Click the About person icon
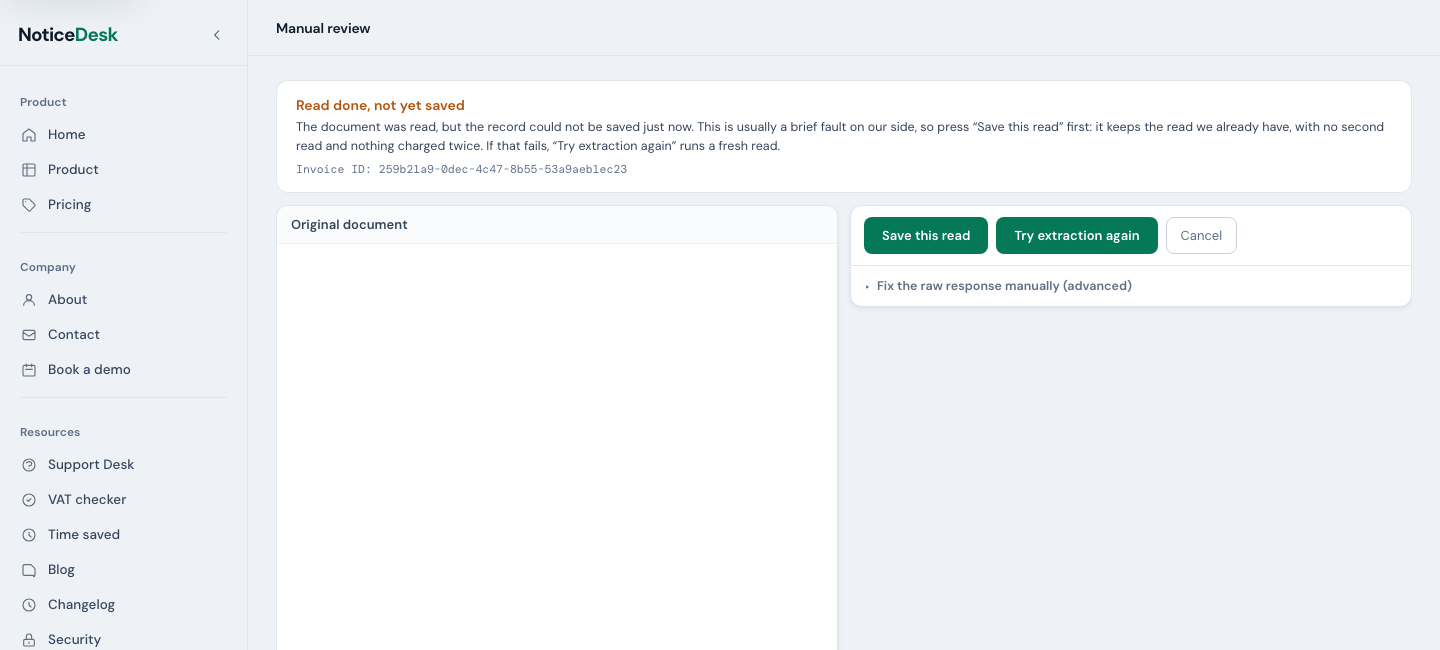Viewport: 1440px width, 650px height. tap(29, 300)
